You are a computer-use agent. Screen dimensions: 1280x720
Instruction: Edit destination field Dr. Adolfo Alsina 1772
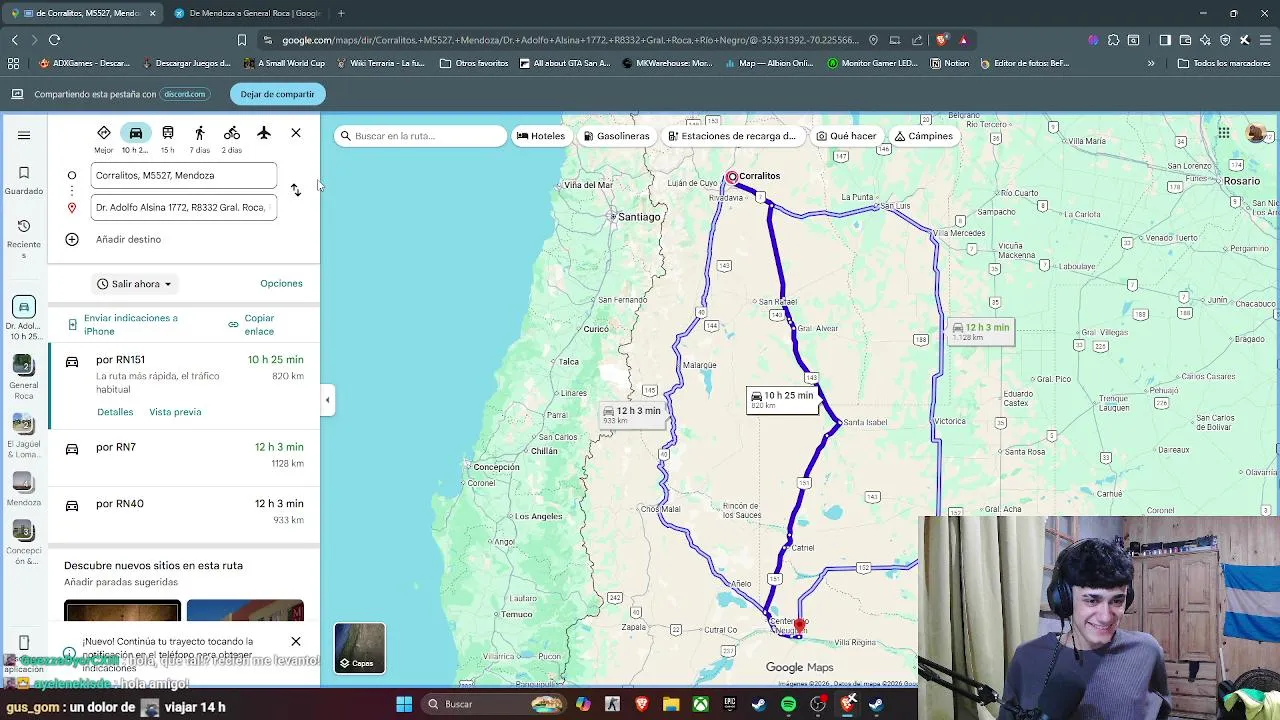[x=184, y=207]
